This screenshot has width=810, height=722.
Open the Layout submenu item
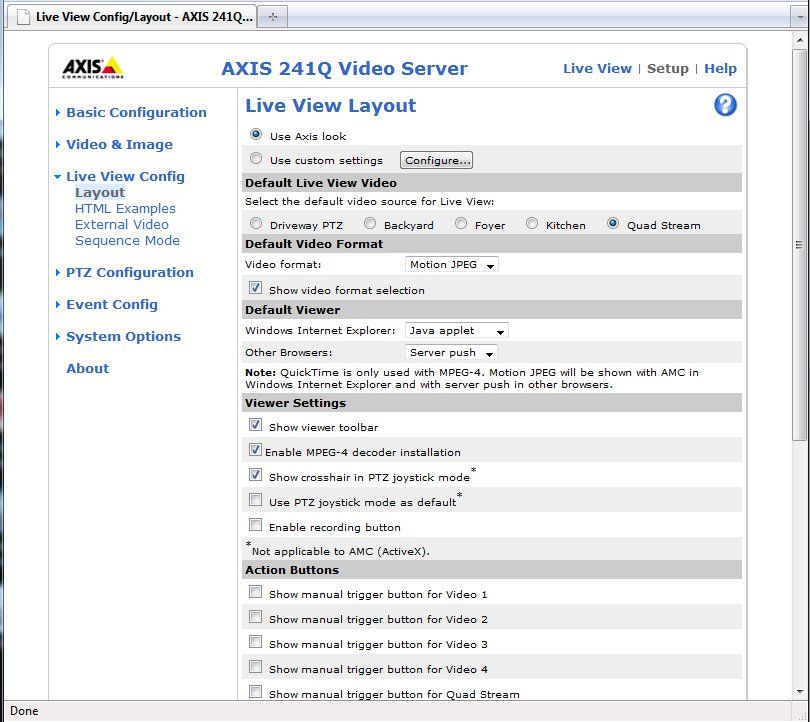(100, 193)
